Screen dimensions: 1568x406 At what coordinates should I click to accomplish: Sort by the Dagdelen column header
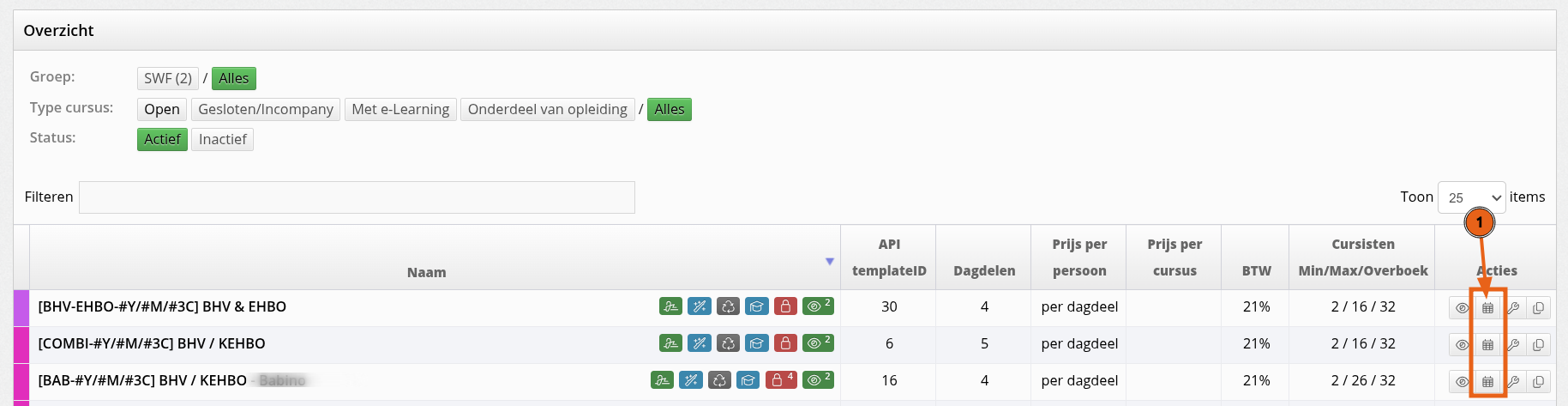coord(983,270)
